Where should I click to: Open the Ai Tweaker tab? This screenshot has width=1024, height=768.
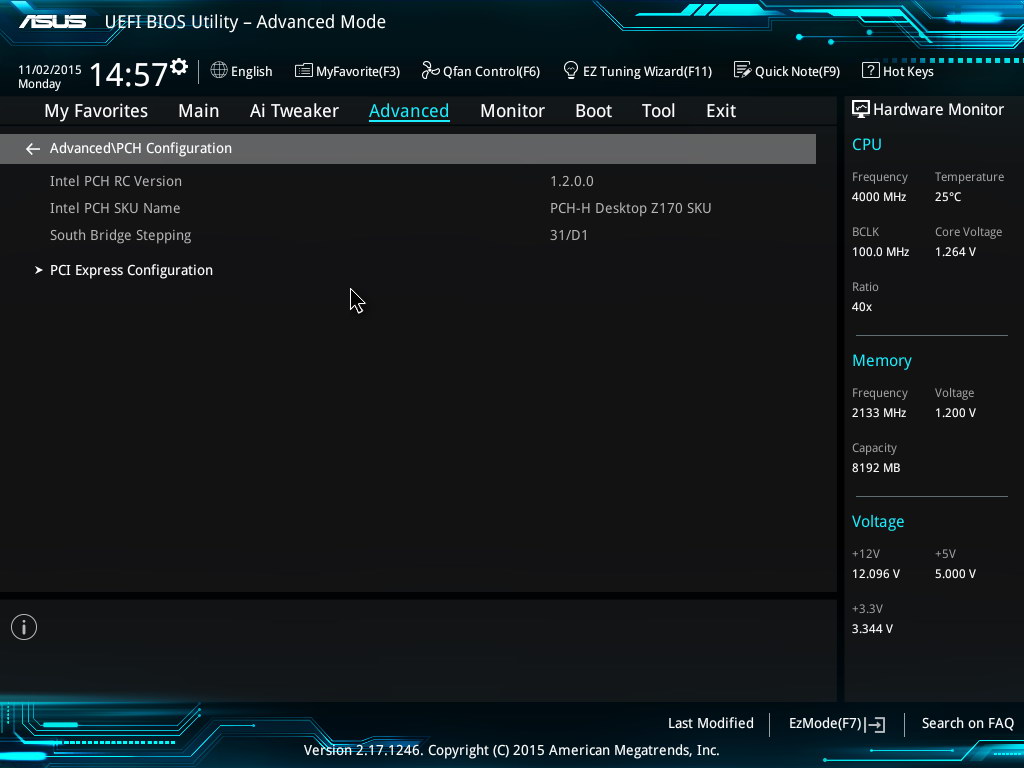coord(294,111)
